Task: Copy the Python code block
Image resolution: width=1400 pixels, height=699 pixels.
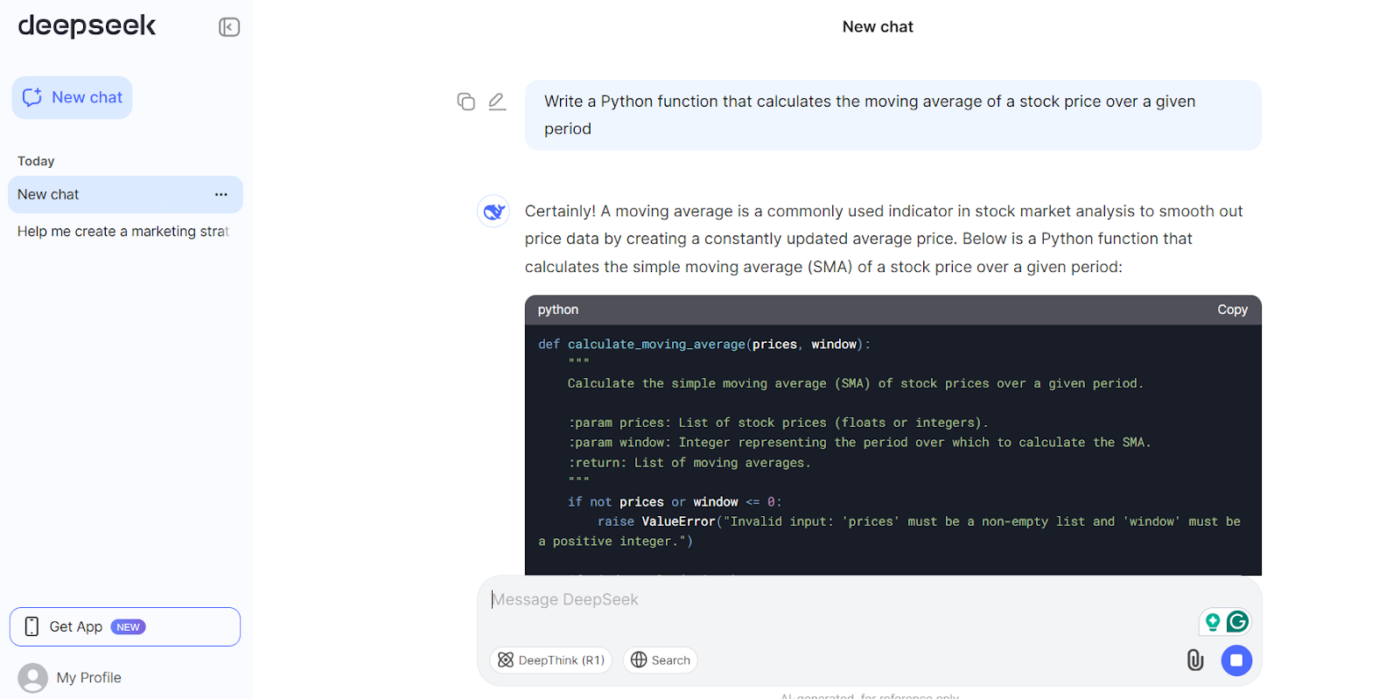Action: tap(1232, 310)
